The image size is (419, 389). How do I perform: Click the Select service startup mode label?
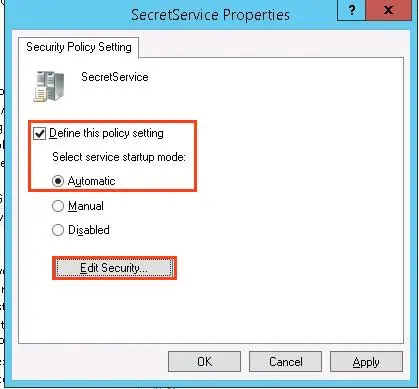point(119,157)
